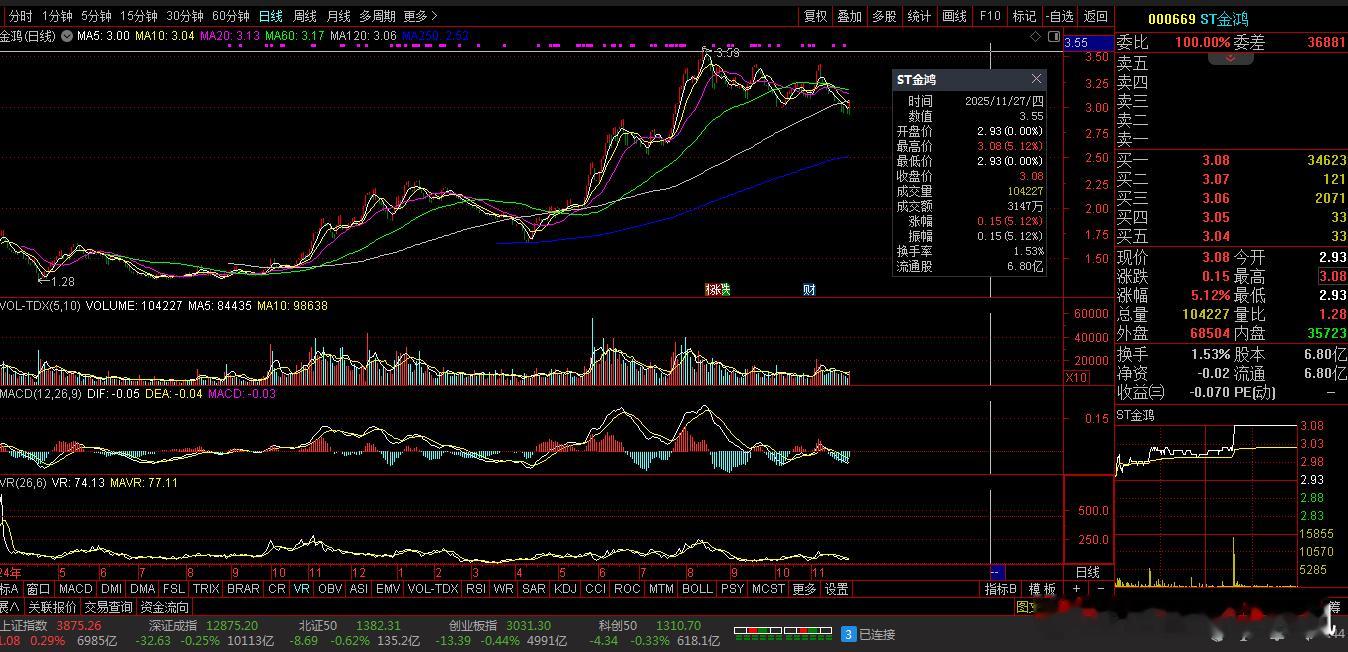
Task: Click the 返回 back button
Action: [1096, 16]
